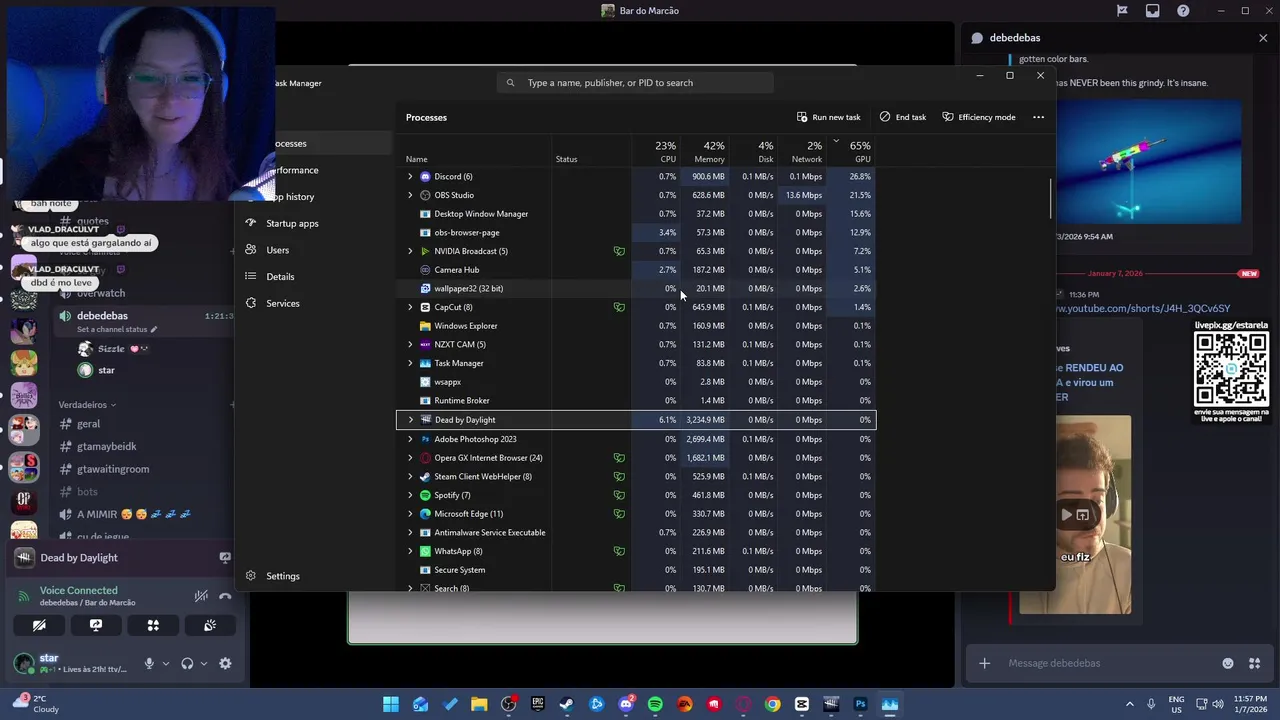
Task: Expand Adobe Photoshop 2023 process group
Action: [x=410, y=439]
